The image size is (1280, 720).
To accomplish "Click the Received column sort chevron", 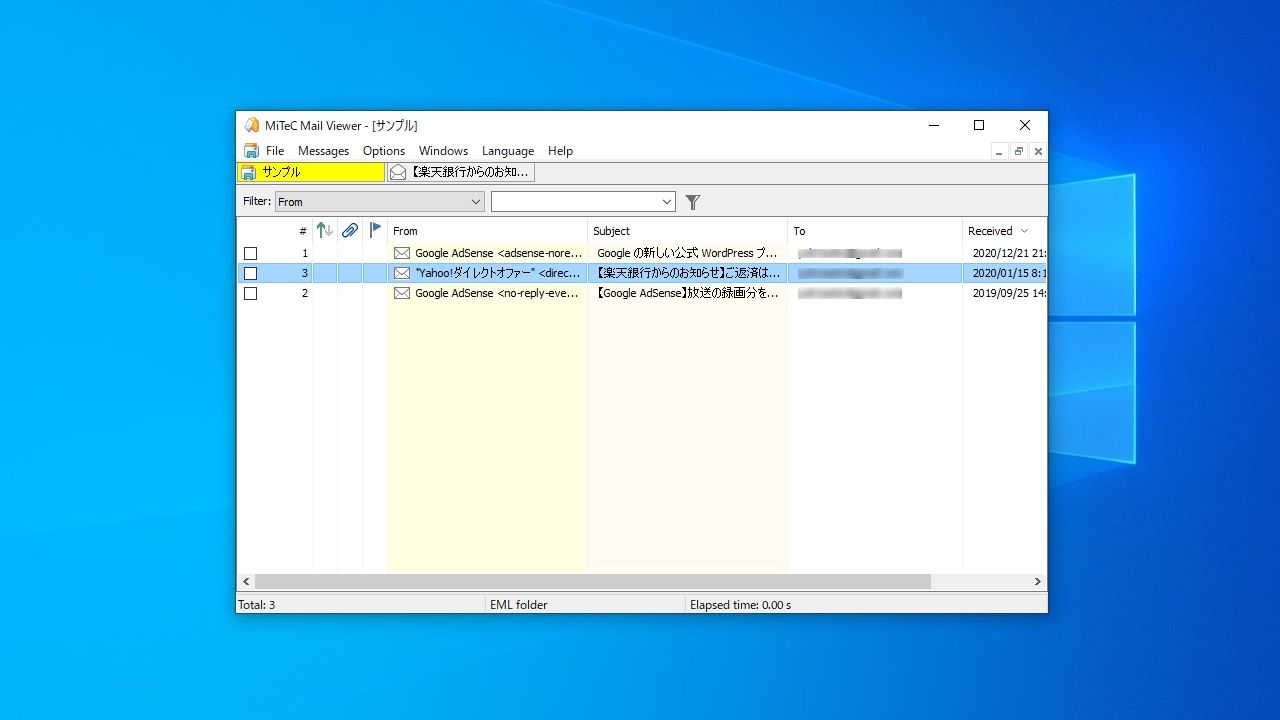I will point(1024,231).
